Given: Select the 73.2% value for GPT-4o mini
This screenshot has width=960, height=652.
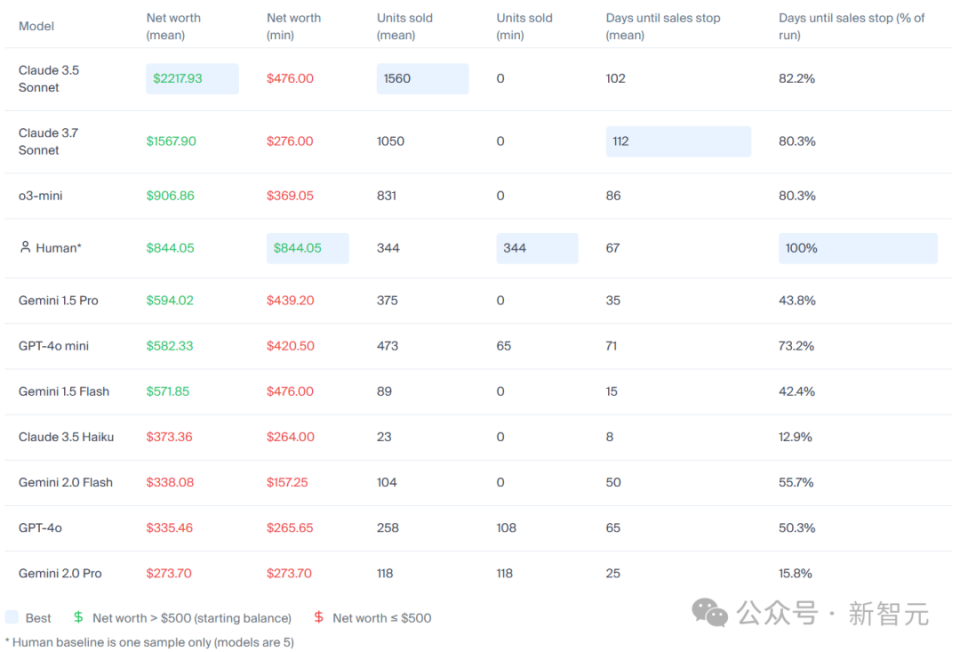Looking at the screenshot, I should pyautogui.click(x=796, y=346).
